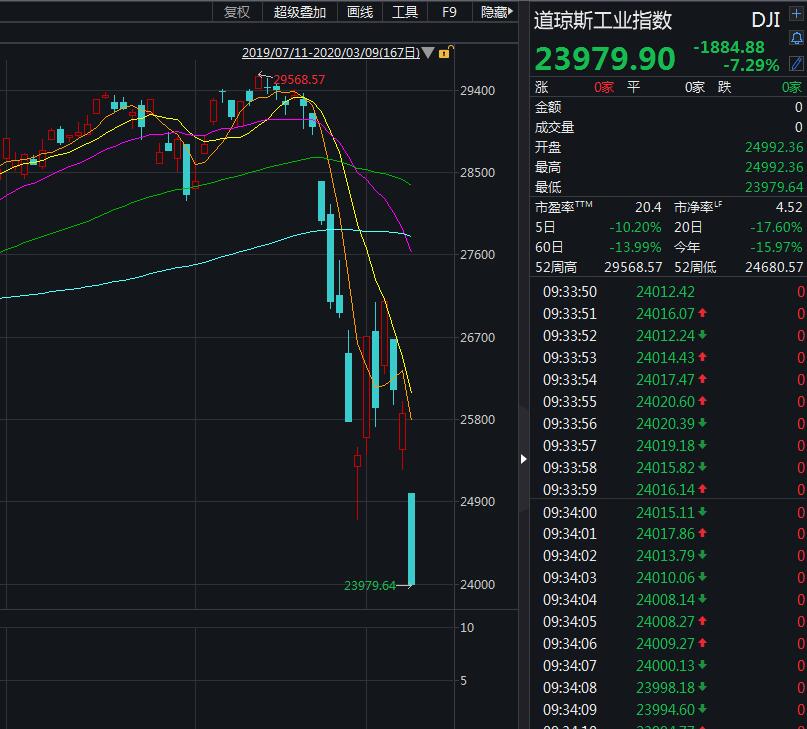The image size is (807, 729).
Task: Select the 画线 drawing tool
Action: (x=359, y=12)
